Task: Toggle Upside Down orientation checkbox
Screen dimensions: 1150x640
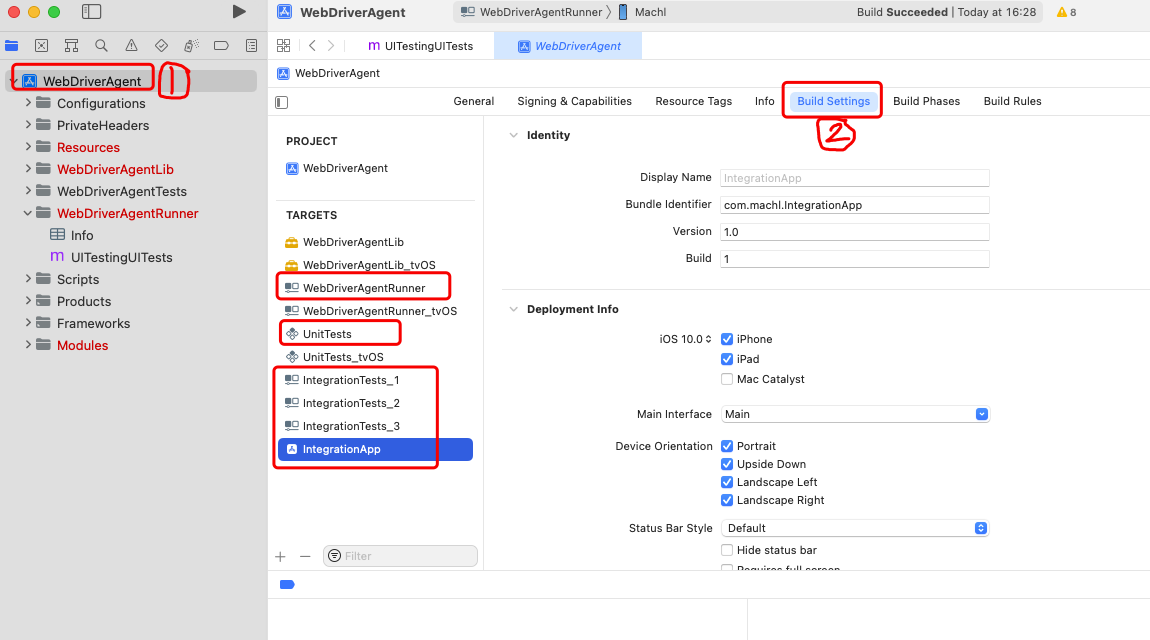Action: [x=727, y=464]
